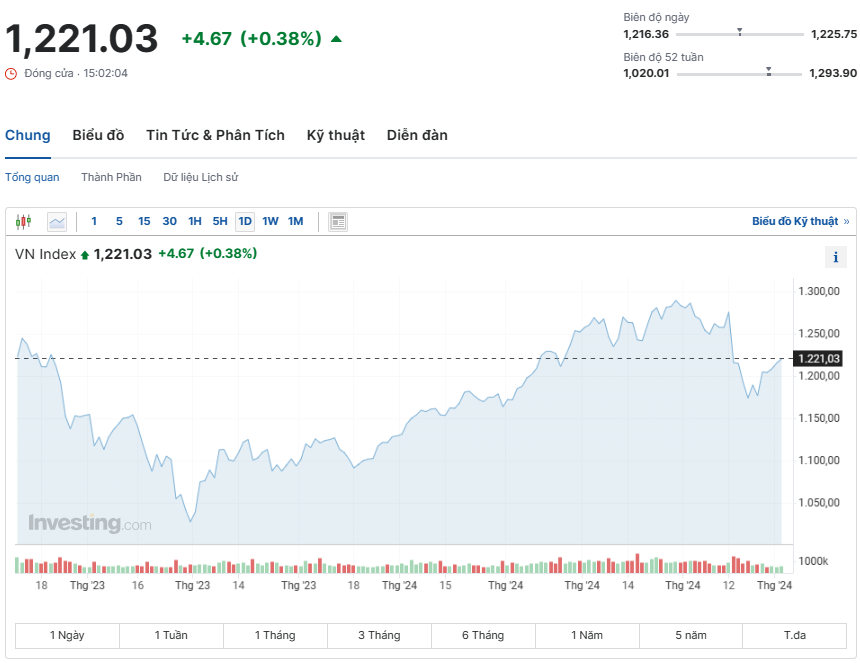The width and height of the screenshot is (860, 663).
Task: Open the Diễn đàn tab
Action: pos(417,135)
